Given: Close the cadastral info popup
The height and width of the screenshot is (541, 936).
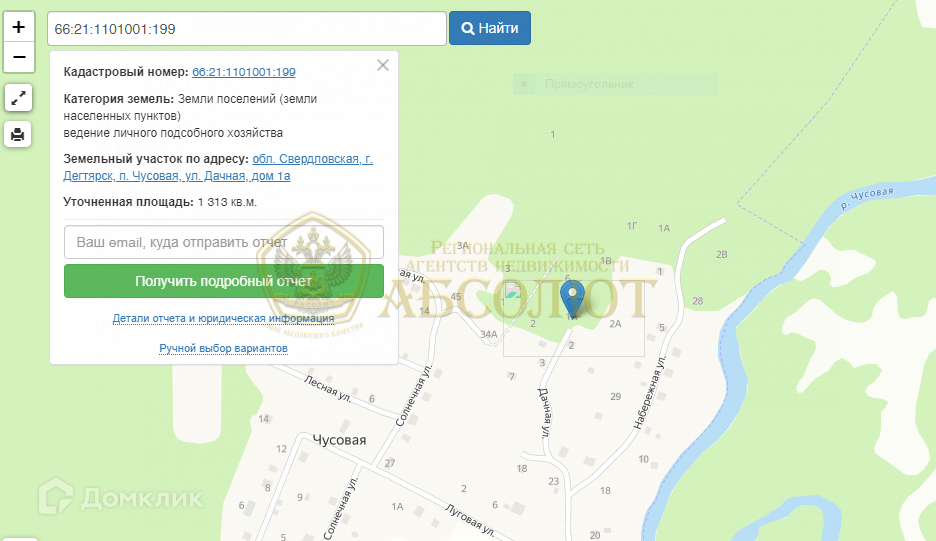Looking at the screenshot, I should click(383, 65).
